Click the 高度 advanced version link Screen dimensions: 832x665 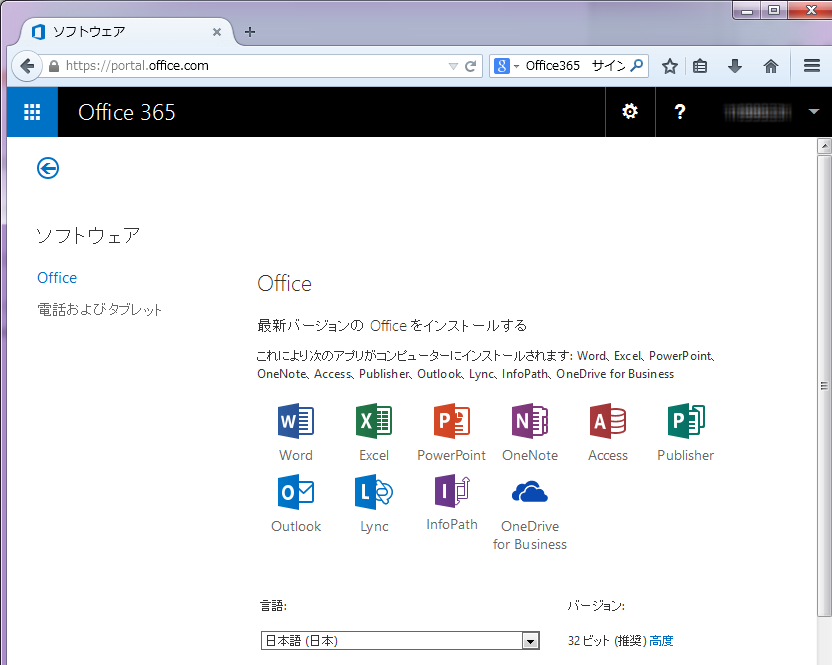pos(661,641)
